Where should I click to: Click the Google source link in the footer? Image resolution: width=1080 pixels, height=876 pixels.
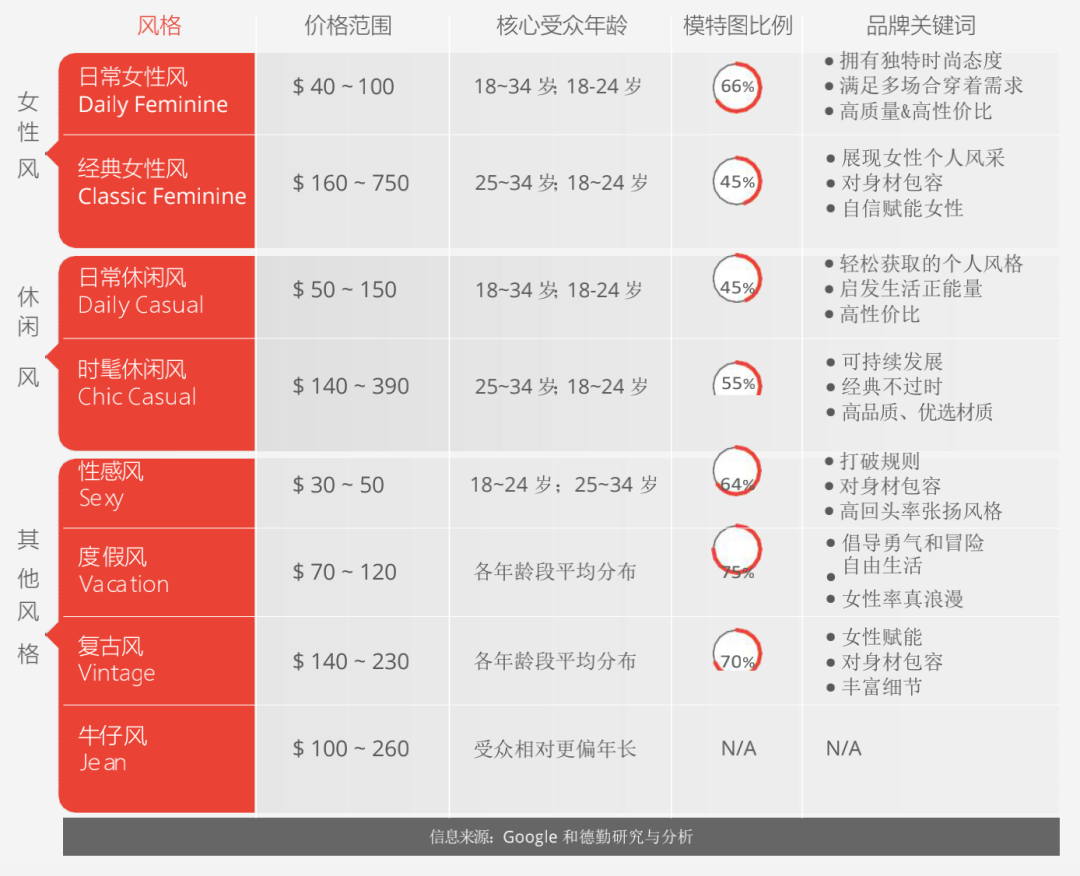point(529,837)
